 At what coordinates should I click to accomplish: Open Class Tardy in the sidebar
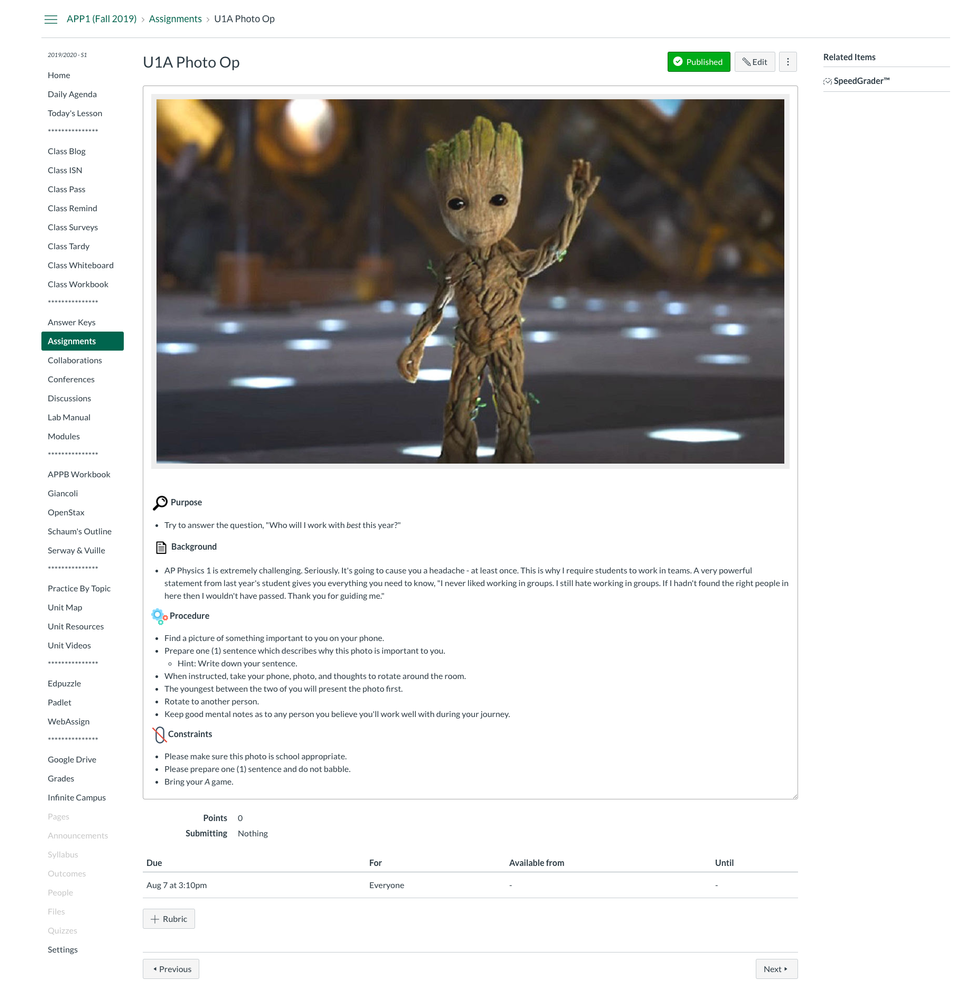click(68, 247)
